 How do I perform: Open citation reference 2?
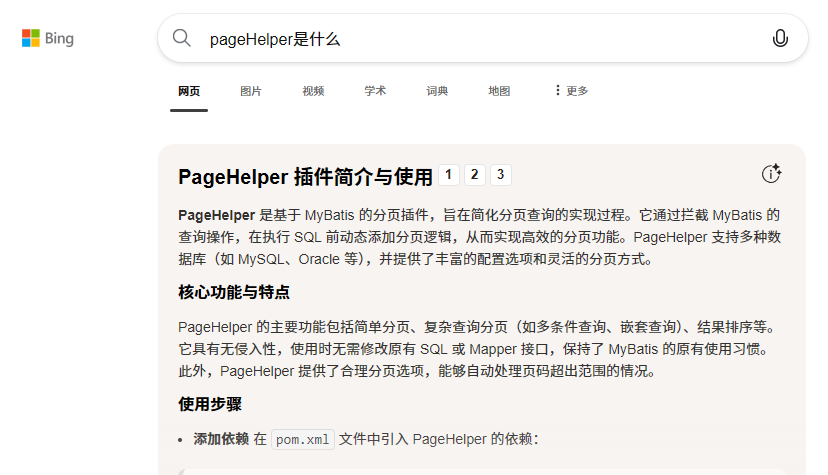[x=475, y=175]
